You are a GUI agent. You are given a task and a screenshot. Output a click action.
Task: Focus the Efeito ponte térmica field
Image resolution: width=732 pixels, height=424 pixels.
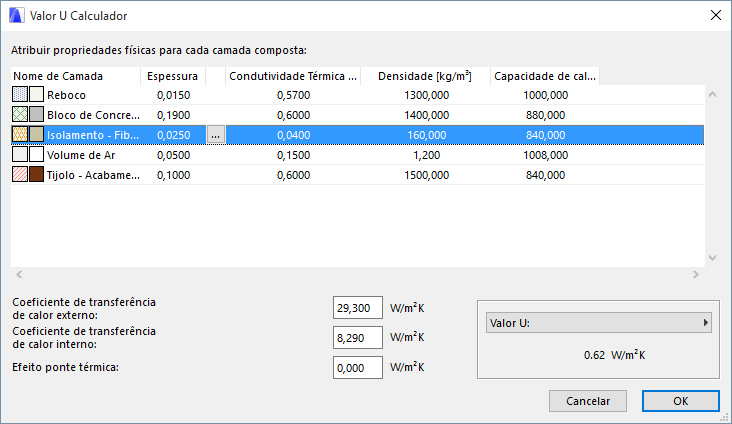358,367
